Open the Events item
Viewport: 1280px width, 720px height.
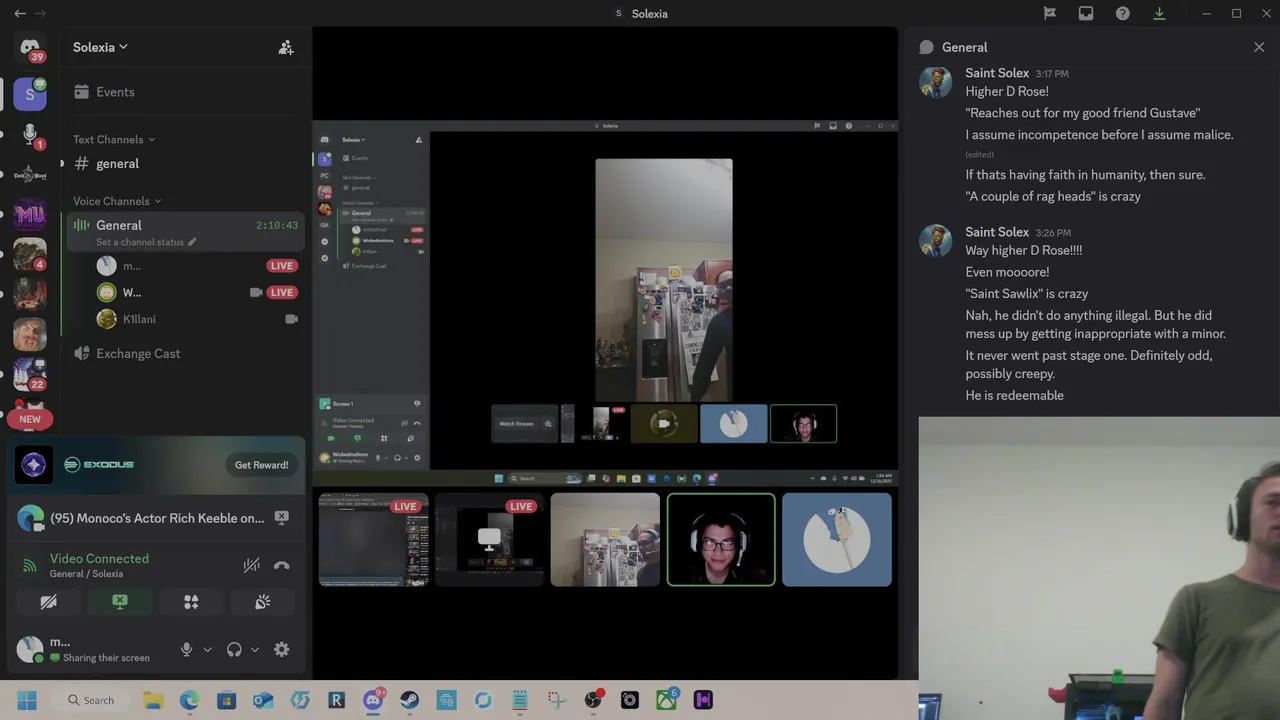tap(115, 92)
